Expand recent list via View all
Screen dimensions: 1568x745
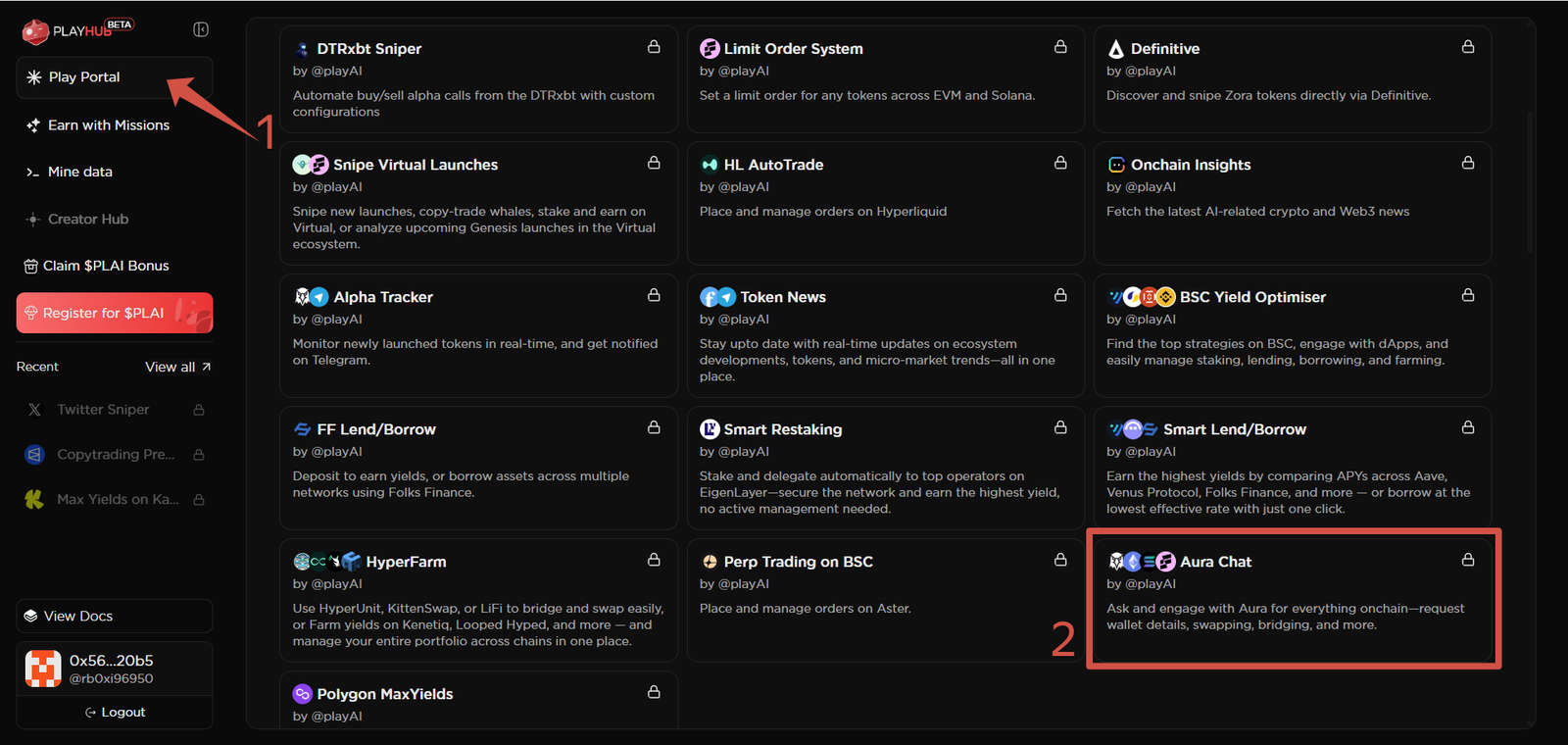(x=177, y=367)
